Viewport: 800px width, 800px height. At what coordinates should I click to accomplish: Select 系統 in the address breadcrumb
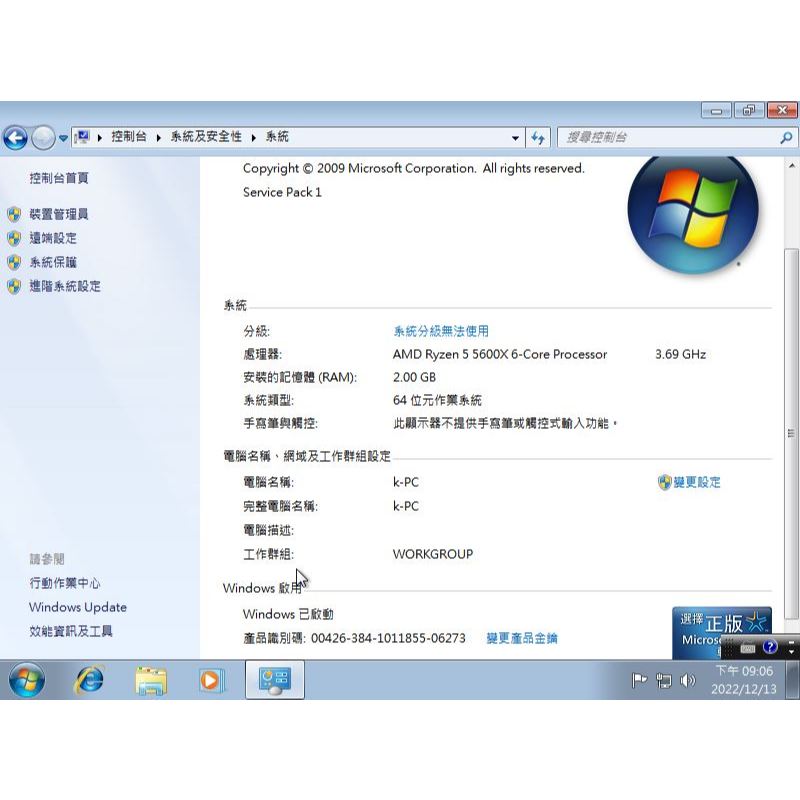pyautogui.click(x=277, y=137)
